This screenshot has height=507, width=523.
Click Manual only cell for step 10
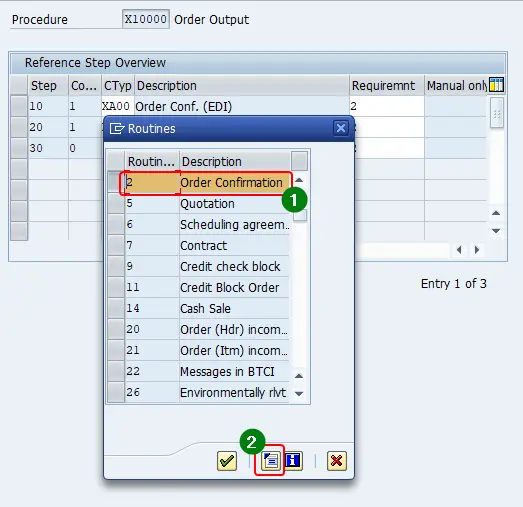point(456,106)
